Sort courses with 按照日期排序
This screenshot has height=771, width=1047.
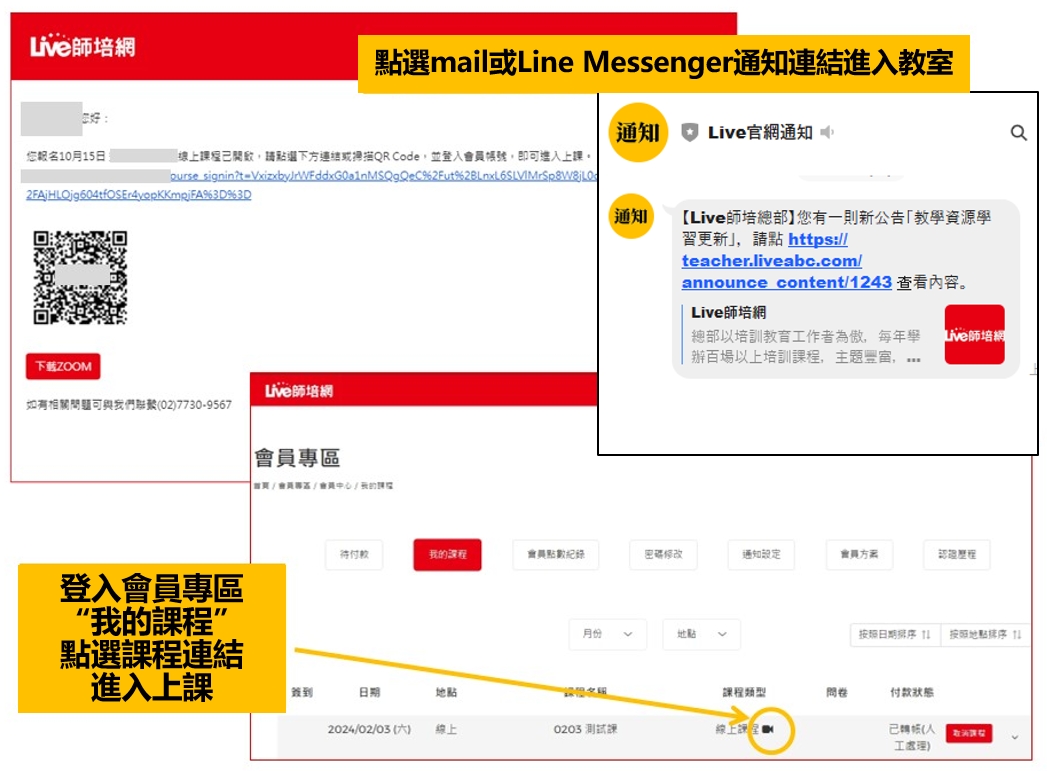(x=895, y=634)
